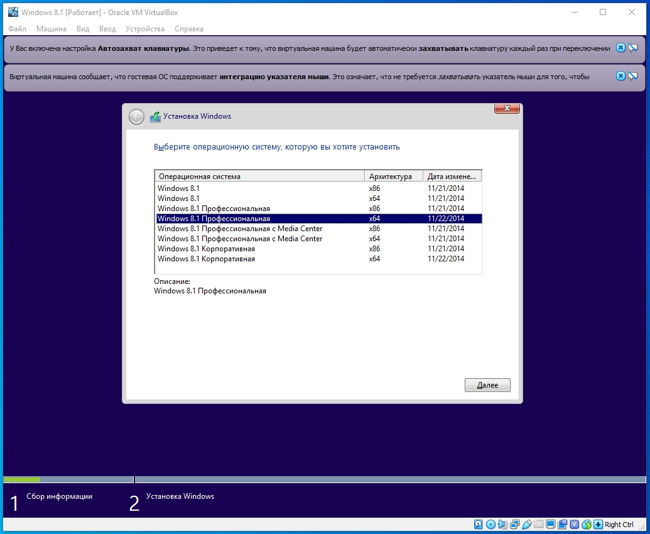Click the Описание label text
Image resolution: width=650 pixels, height=534 pixels.
[172, 281]
